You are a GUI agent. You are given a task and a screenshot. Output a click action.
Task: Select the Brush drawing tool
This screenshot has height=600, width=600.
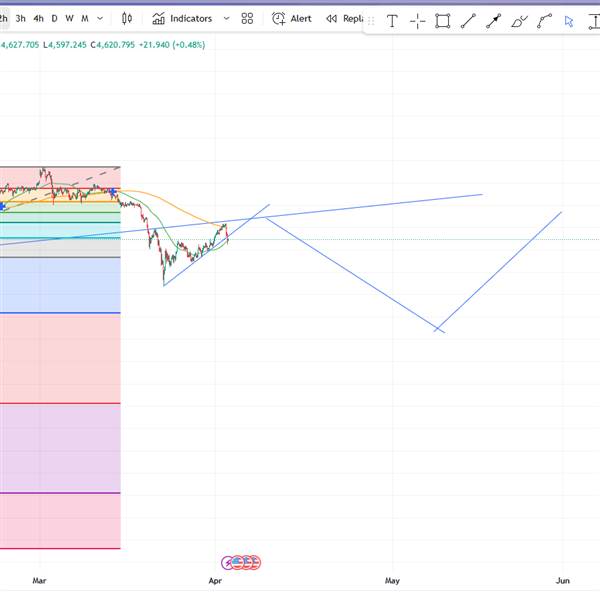[519, 21]
